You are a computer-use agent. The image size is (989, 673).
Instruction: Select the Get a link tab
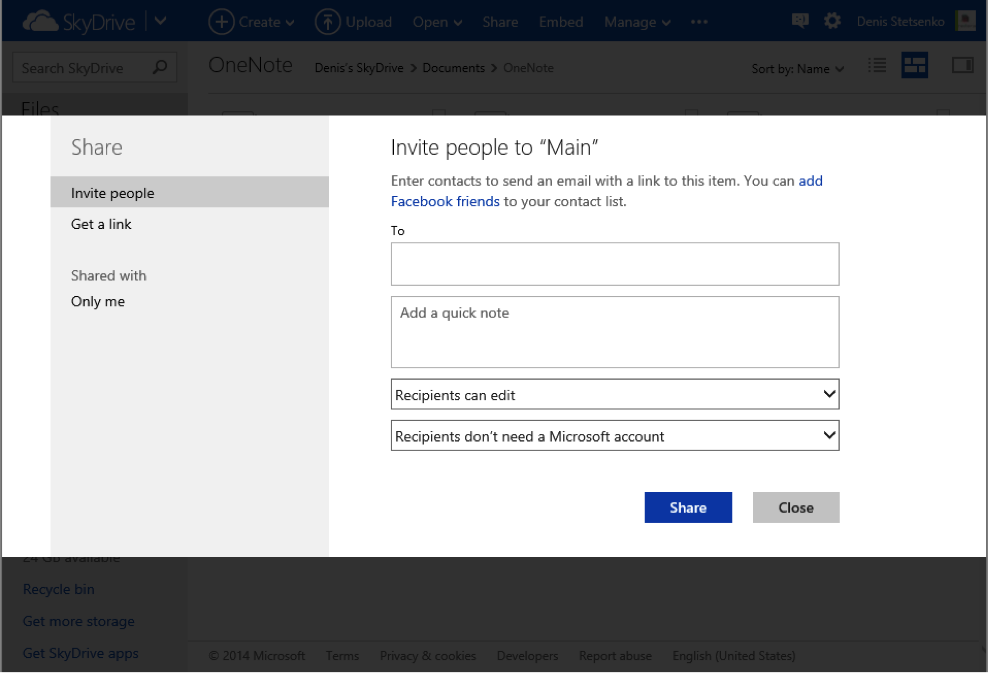click(101, 224)
